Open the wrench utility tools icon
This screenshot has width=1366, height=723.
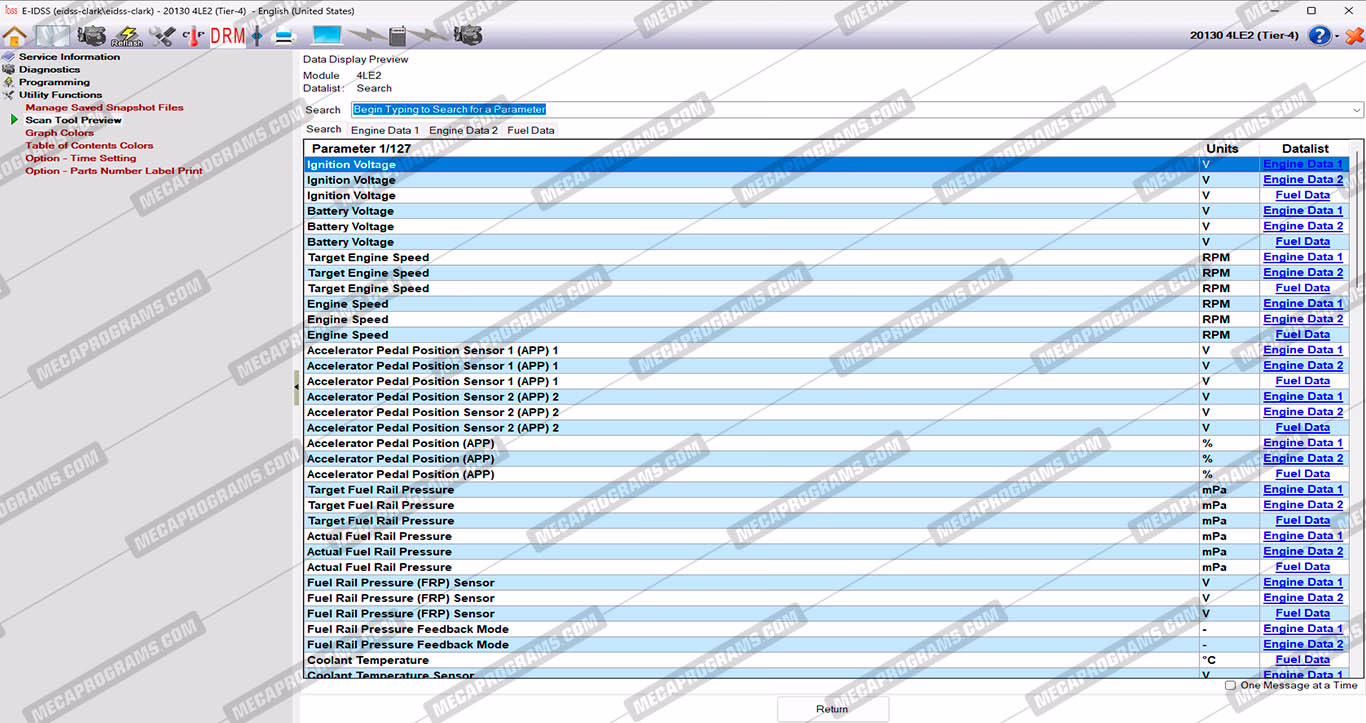tap(162, 36)
